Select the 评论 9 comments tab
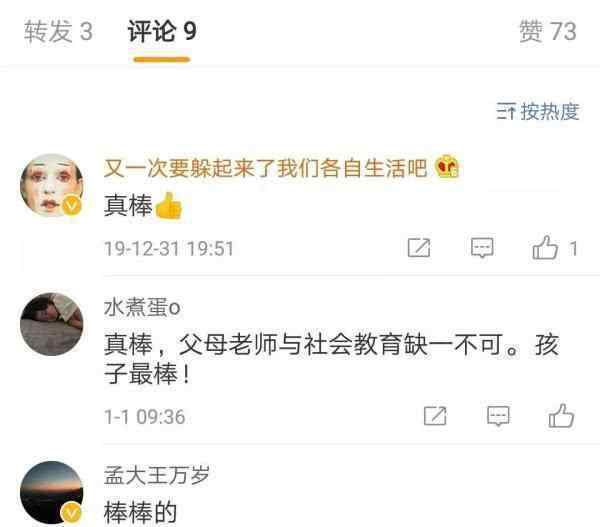Viewport: 600px width, 527px height. (x=162, y=31)
